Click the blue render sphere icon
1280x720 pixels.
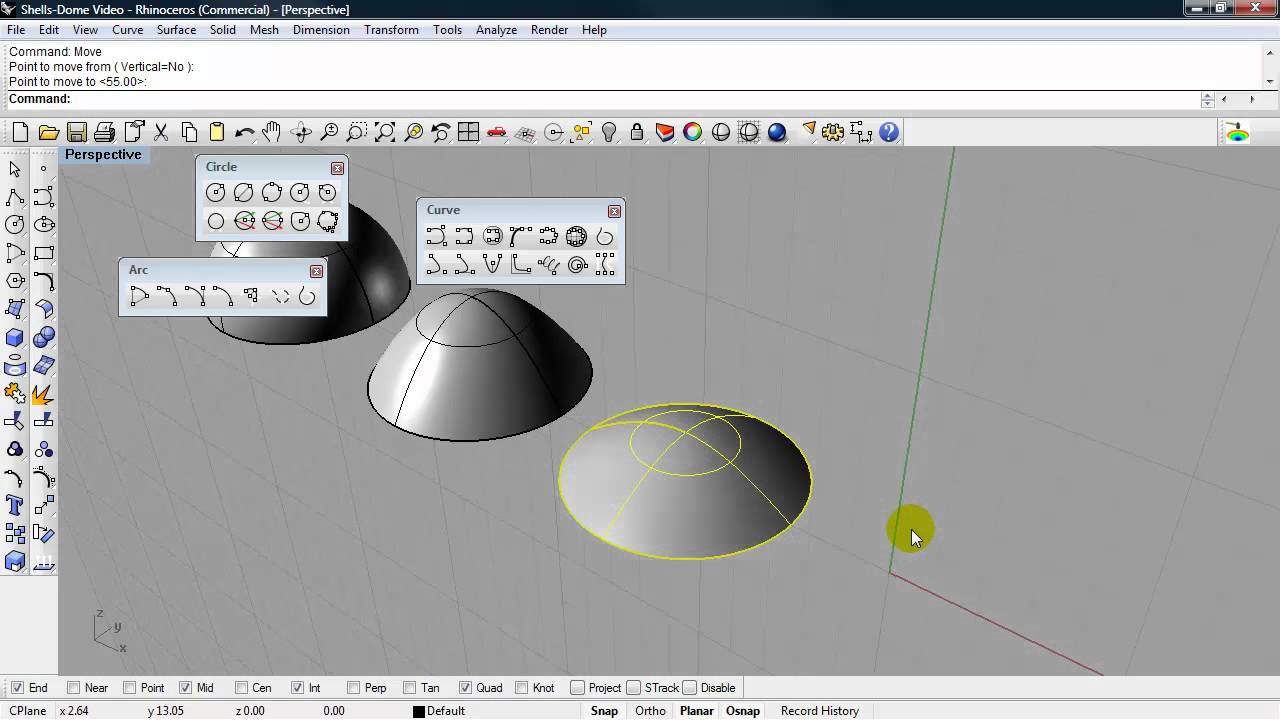point(777,132)
